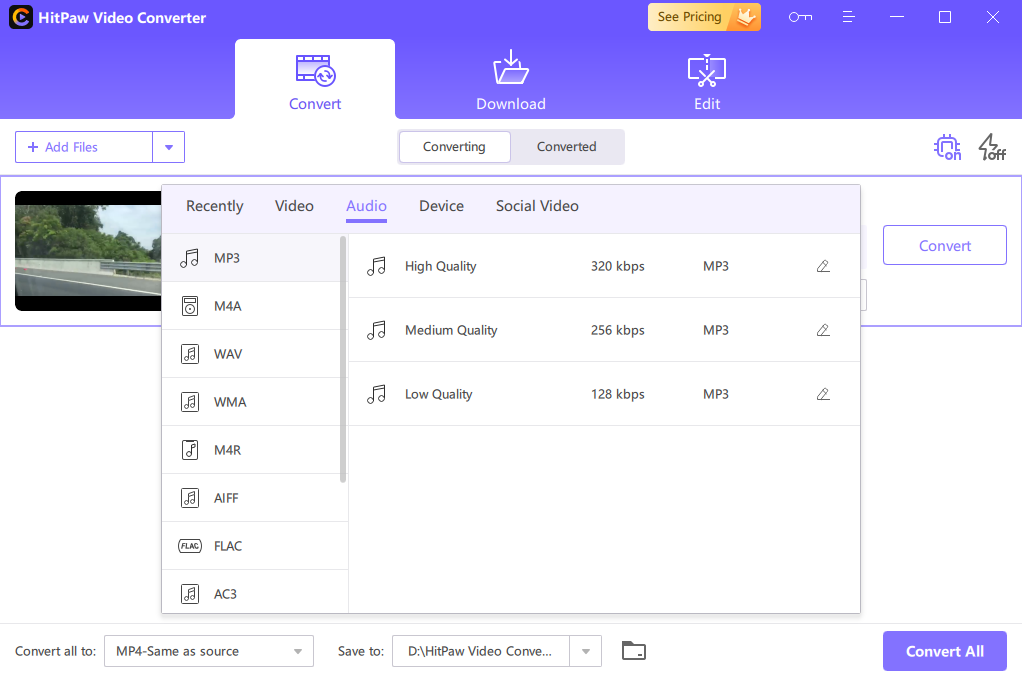Open the hamburger menu in title bar

(x=848, y=17)
